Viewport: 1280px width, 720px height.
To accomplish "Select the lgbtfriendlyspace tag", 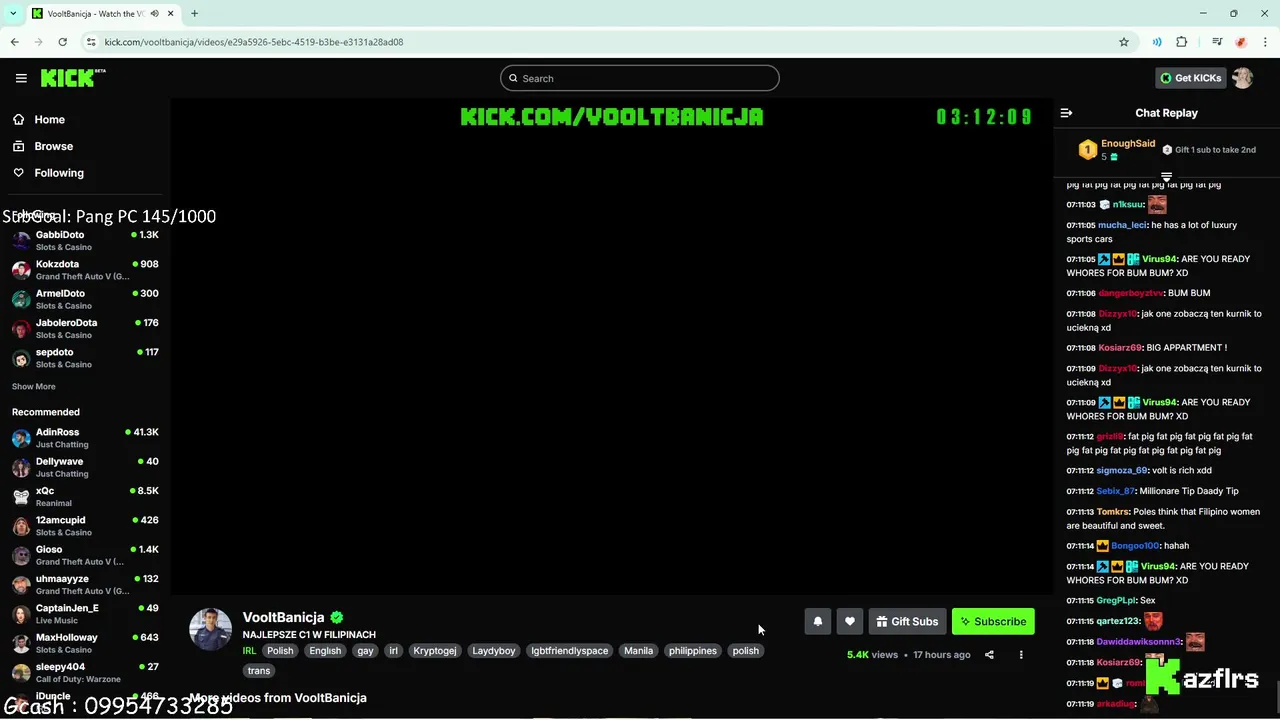I will (x=570, y=651).
